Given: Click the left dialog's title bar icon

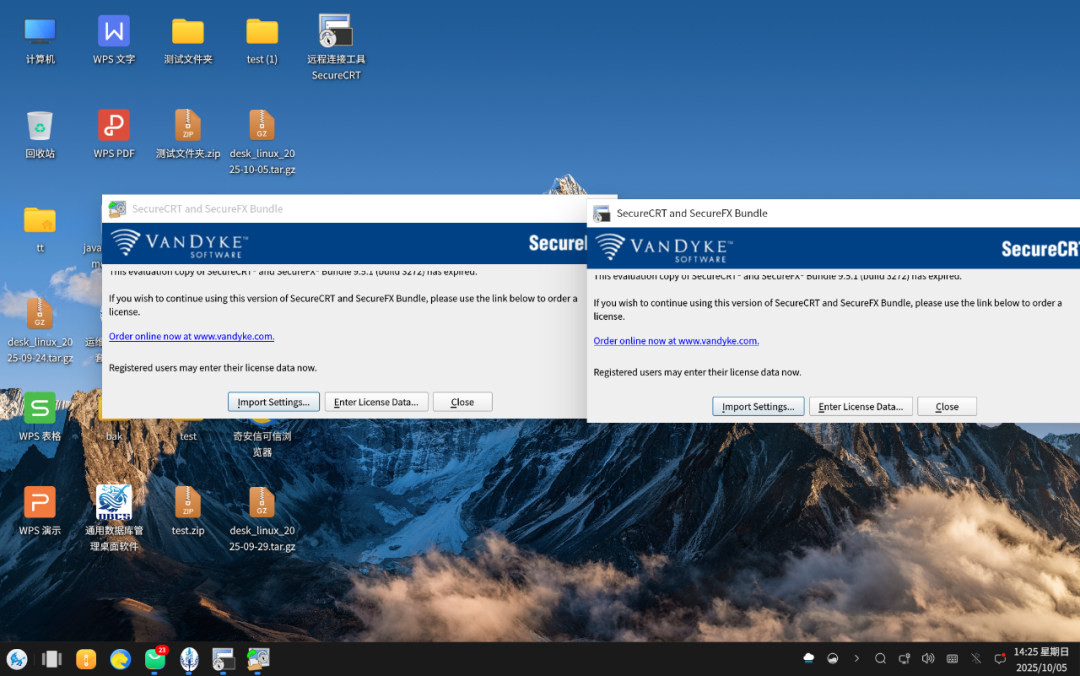Looking at the screenshot, I should (118, 209).
